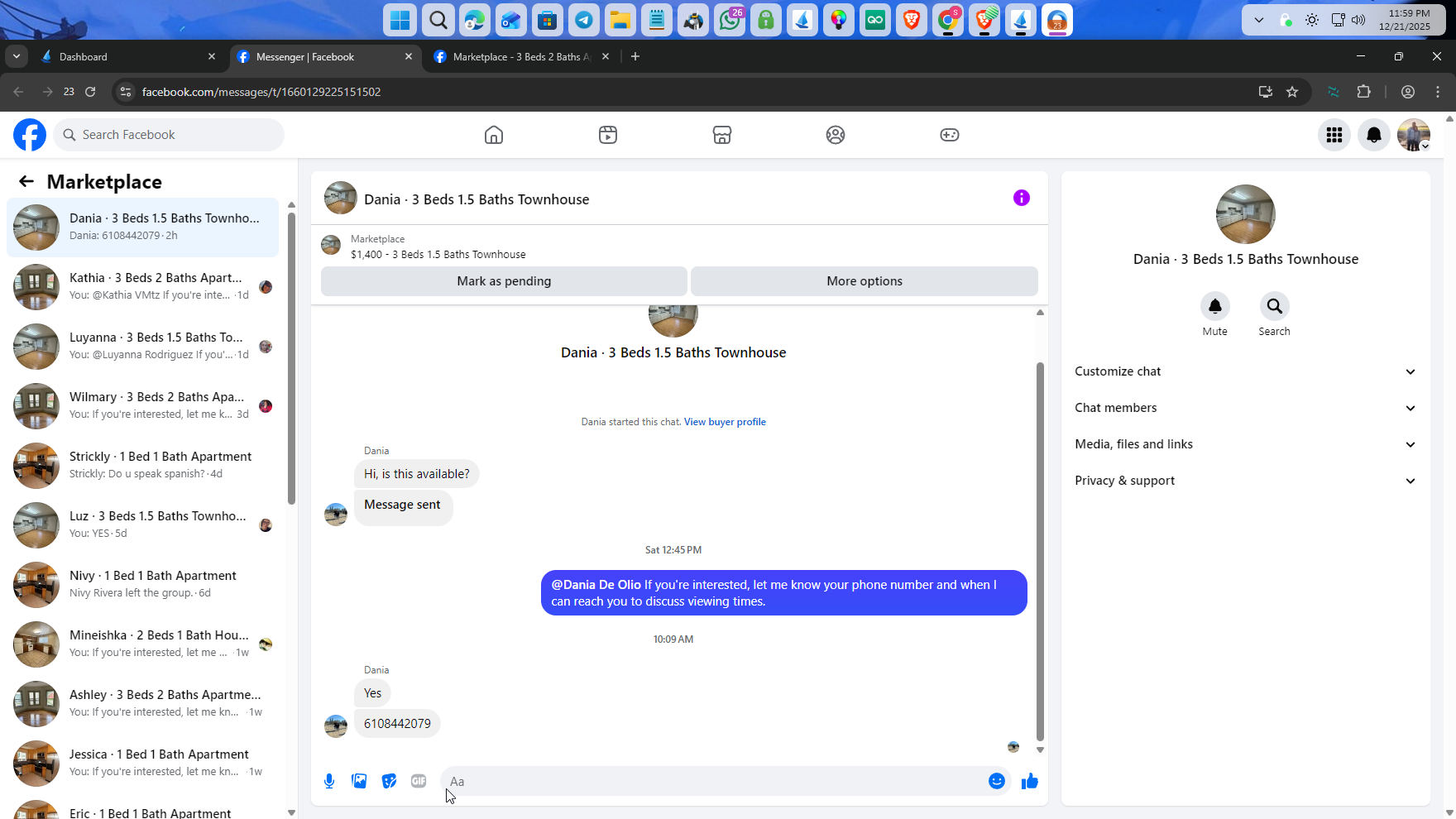This screenshot has height=819, width=1456.
Task: Go back from Marketplace using arrow
Action: click(x=26, y=182)
